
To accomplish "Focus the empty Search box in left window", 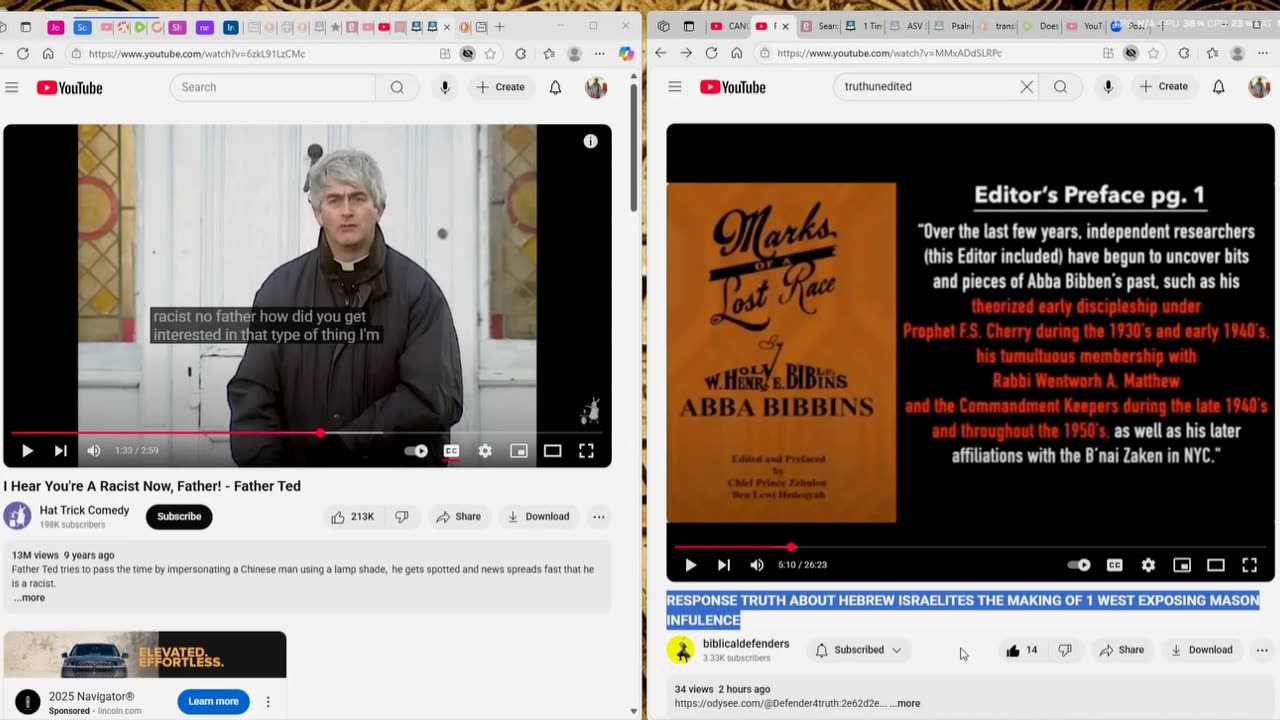I will point(273,87).
